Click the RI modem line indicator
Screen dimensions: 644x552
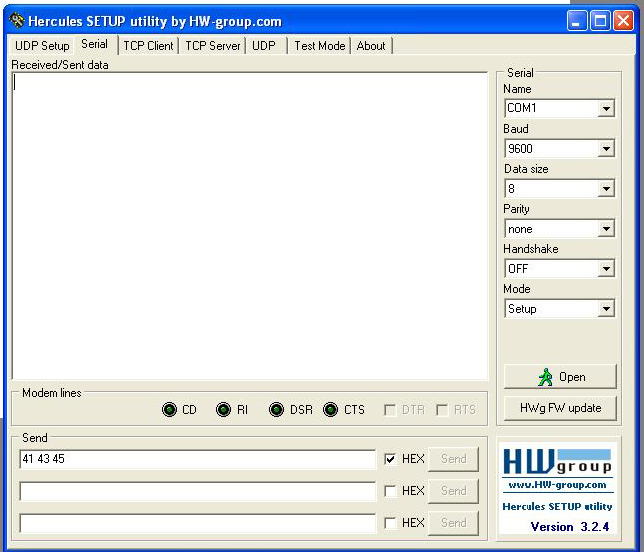[223, 409]
